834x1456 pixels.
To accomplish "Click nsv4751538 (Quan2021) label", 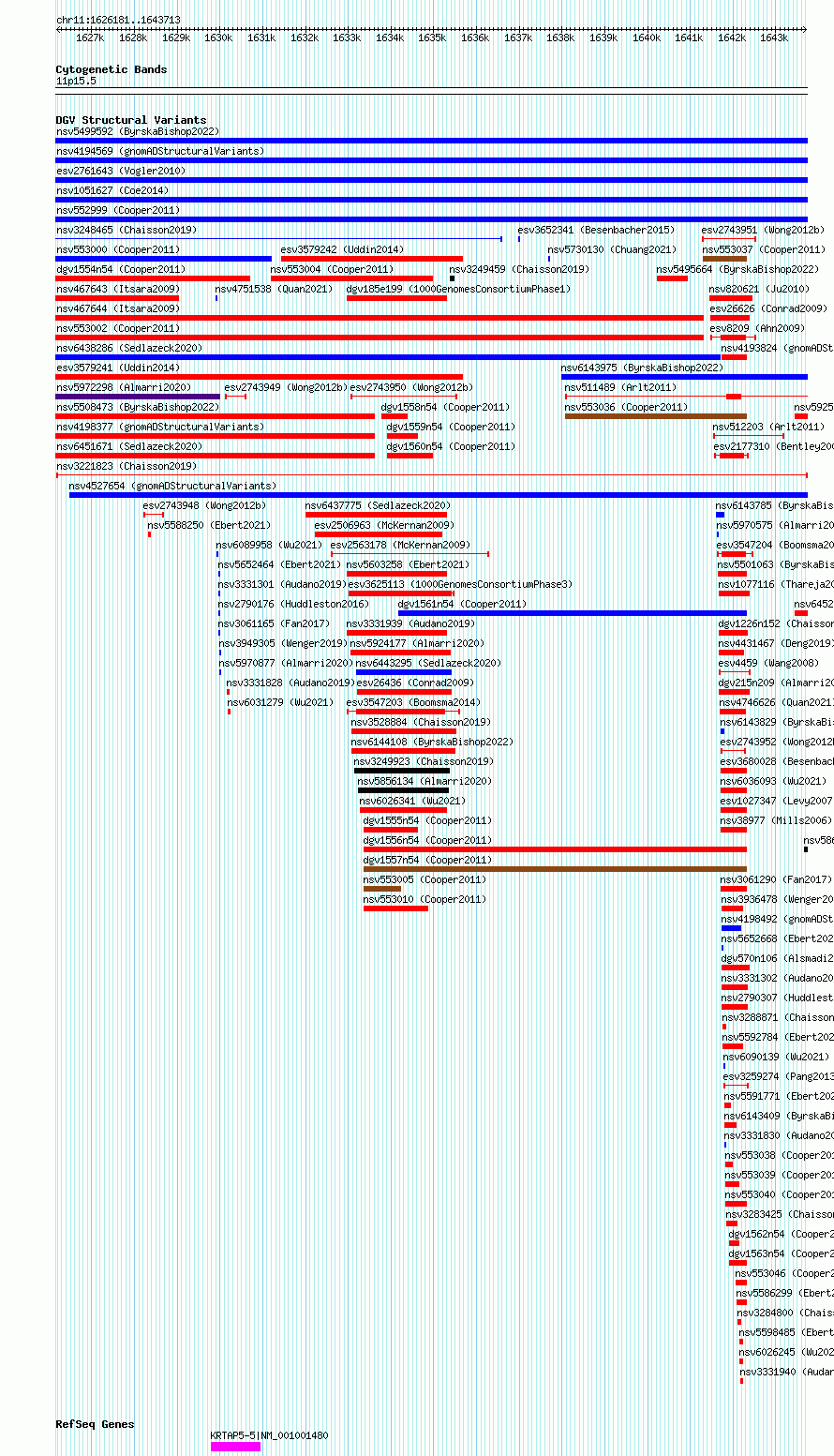I will (x=274, y=289).
